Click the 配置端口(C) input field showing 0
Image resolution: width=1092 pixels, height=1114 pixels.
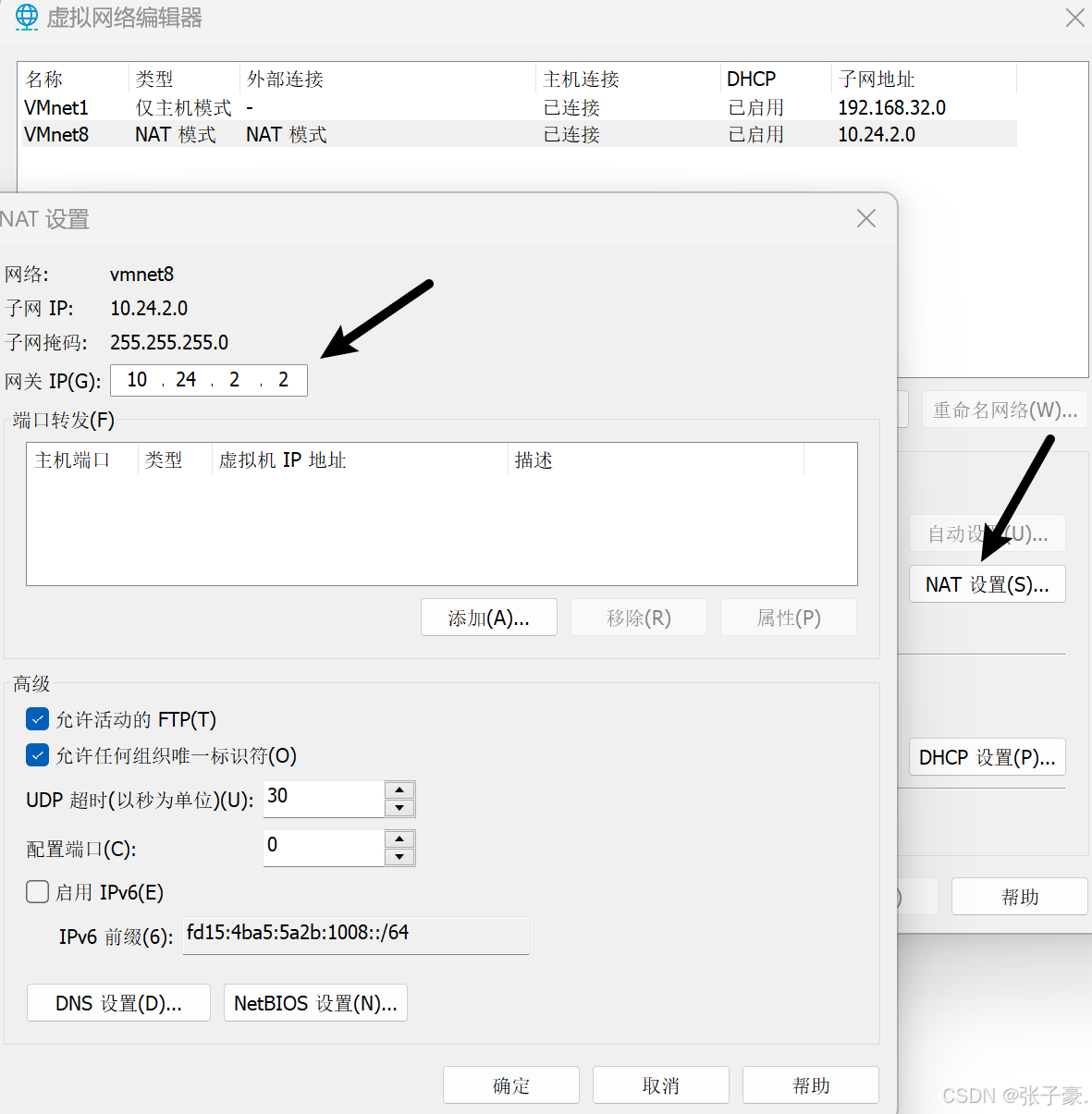[324, 848]
